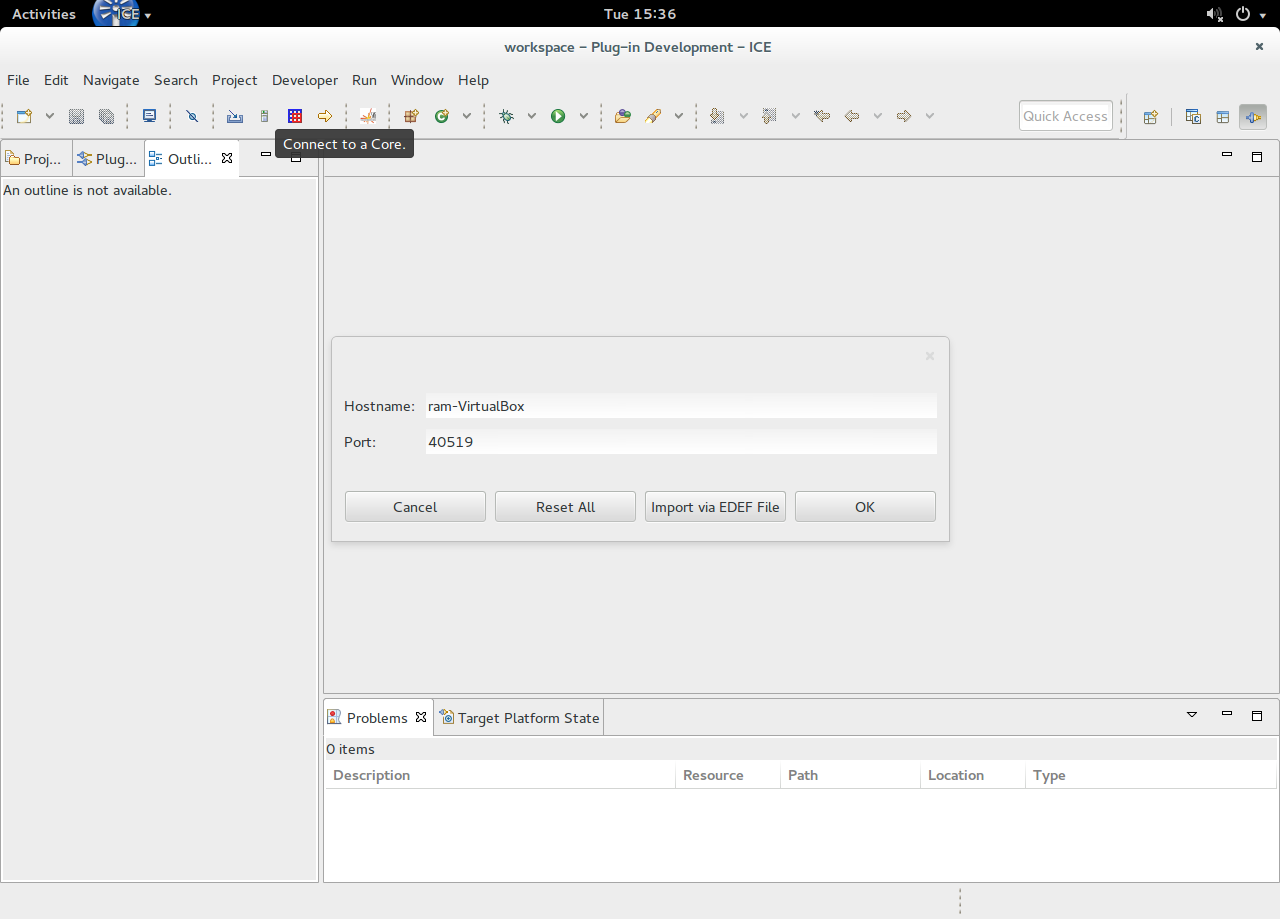The height and width of the screenshot is (919, 1280).
Task: Click the Next Annotation toolbar icon
Action: pos(717,116)
